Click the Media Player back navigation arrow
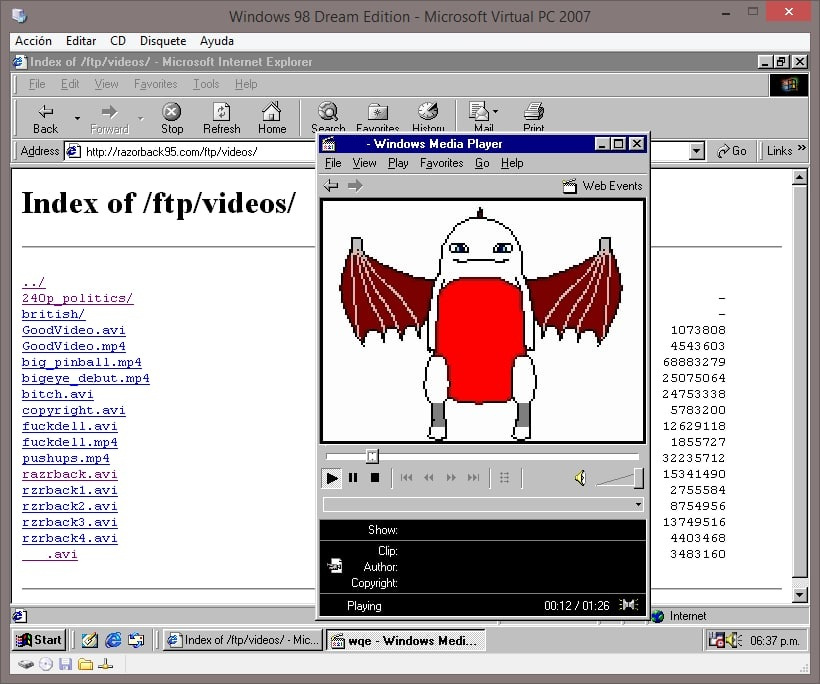This screenshot has width=820, height=684. click(331, 186)
